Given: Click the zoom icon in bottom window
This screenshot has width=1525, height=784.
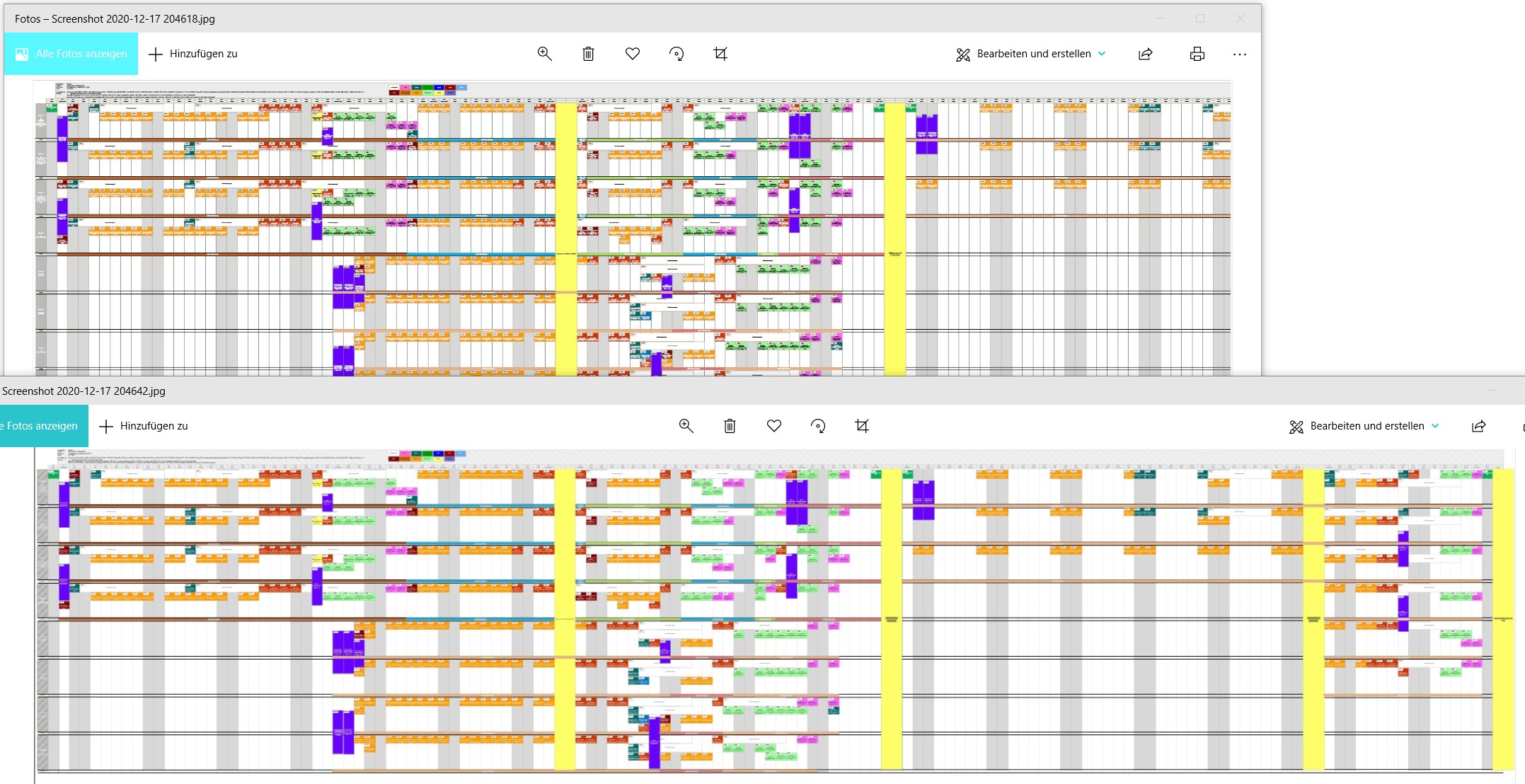Looking at the screenshot, I should pos(686,426).
